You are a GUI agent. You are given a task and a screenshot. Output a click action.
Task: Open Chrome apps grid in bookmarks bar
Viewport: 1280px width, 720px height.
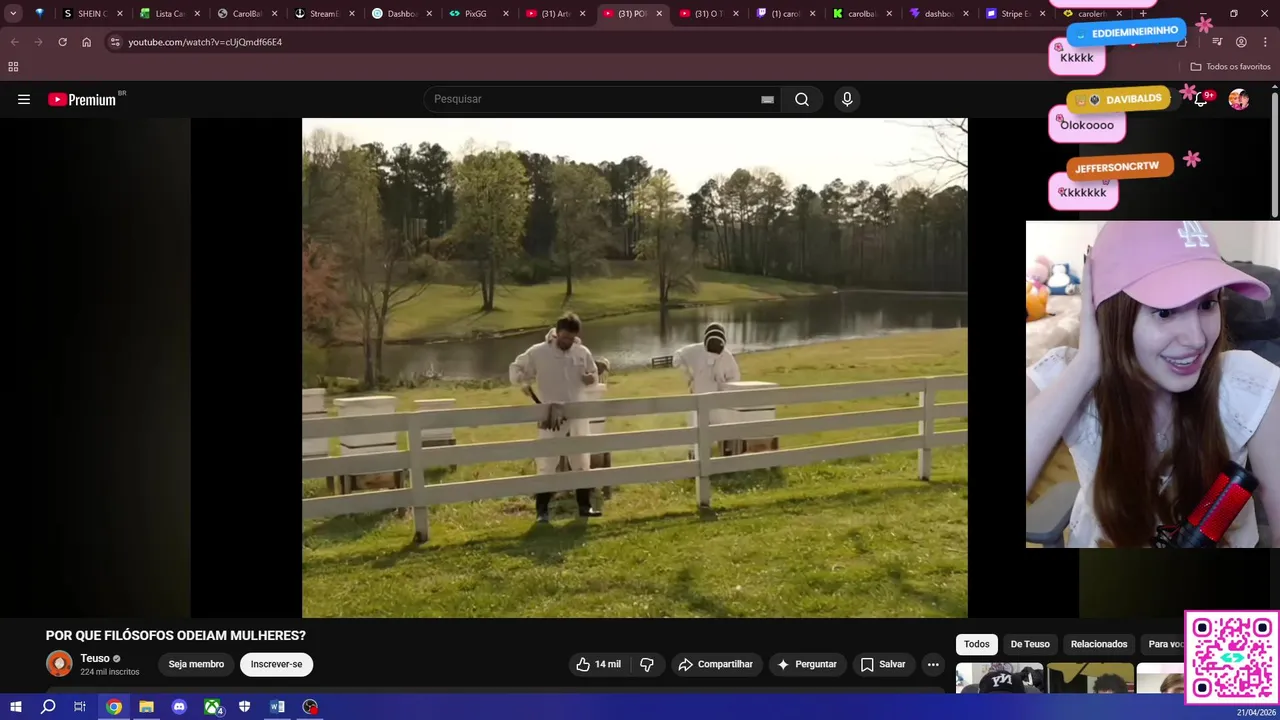pyautogui.click(x=13, y=67)
